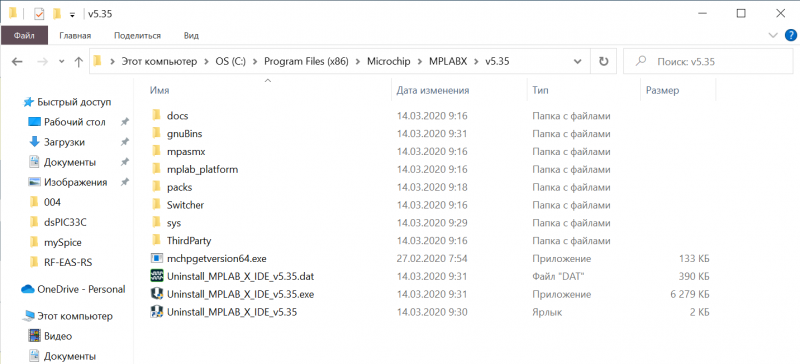Maximize the v5.35 Explorer window

pos(741,14)
